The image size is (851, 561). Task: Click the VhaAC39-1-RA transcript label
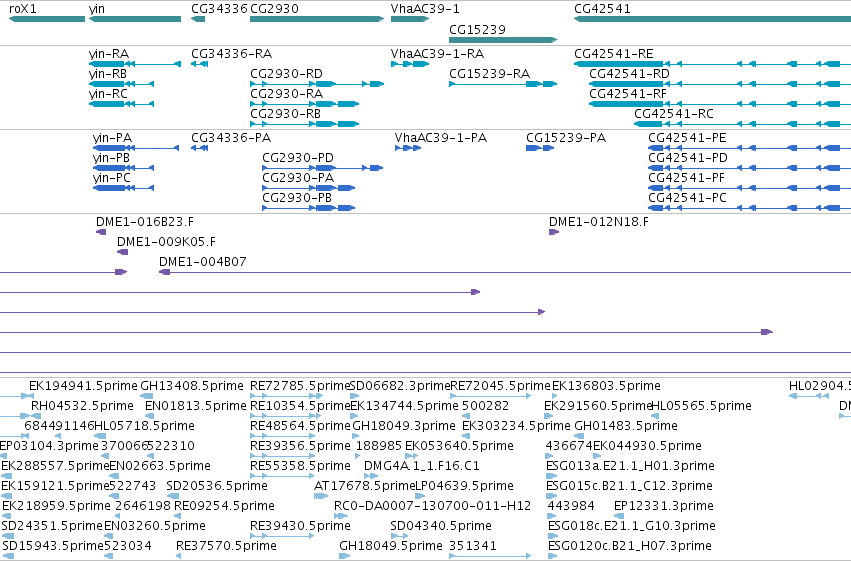pyautogui.click(x=437, y=54)
